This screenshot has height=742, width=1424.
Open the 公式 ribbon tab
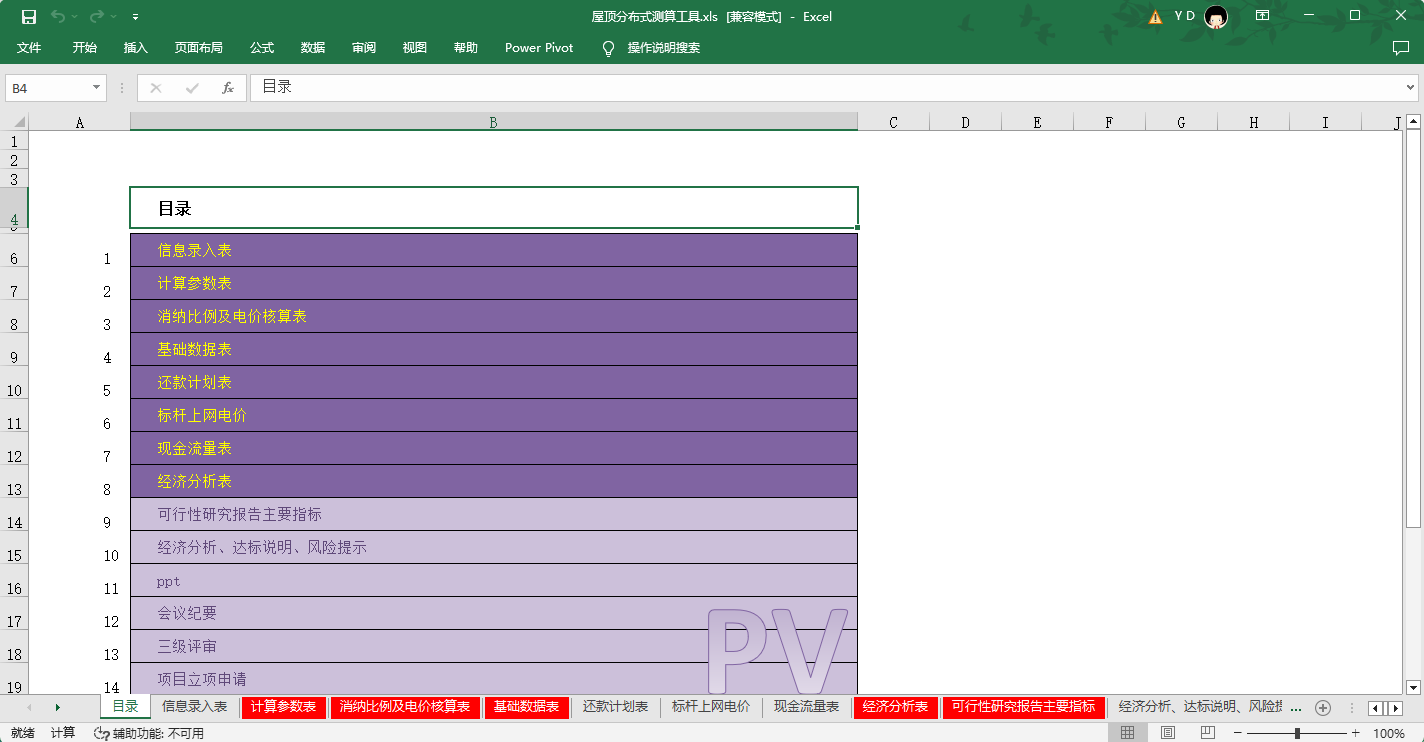pos(262,47)
